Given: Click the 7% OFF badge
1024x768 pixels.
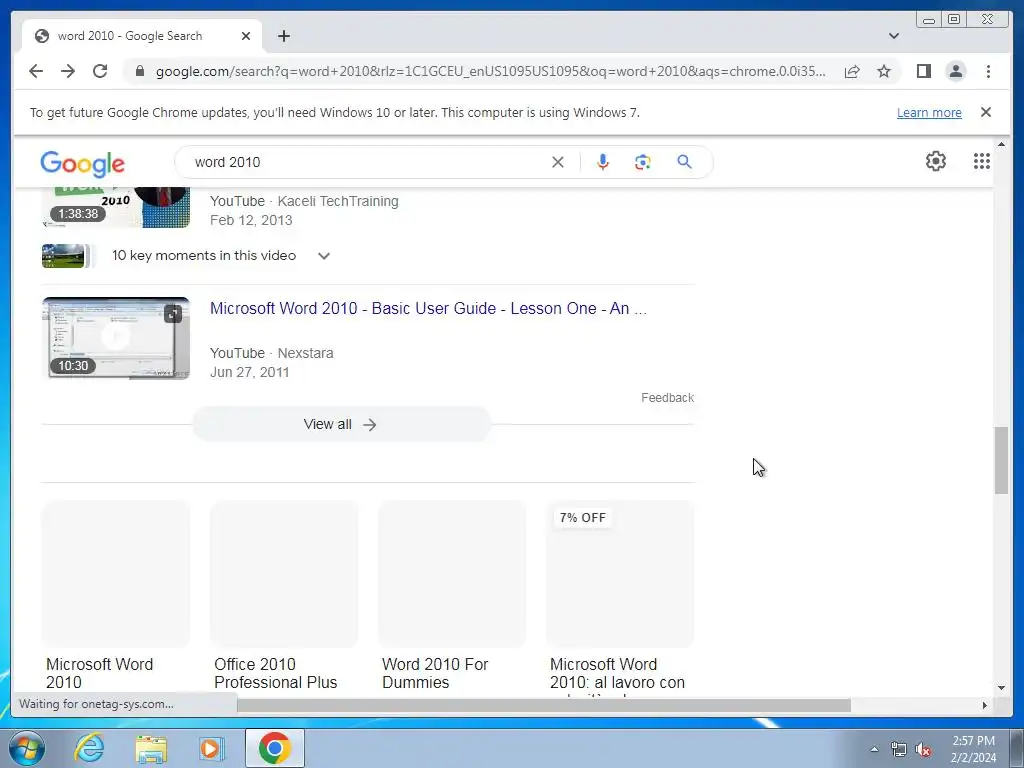Looking at the screenshot, I should [x=583, y=518].
